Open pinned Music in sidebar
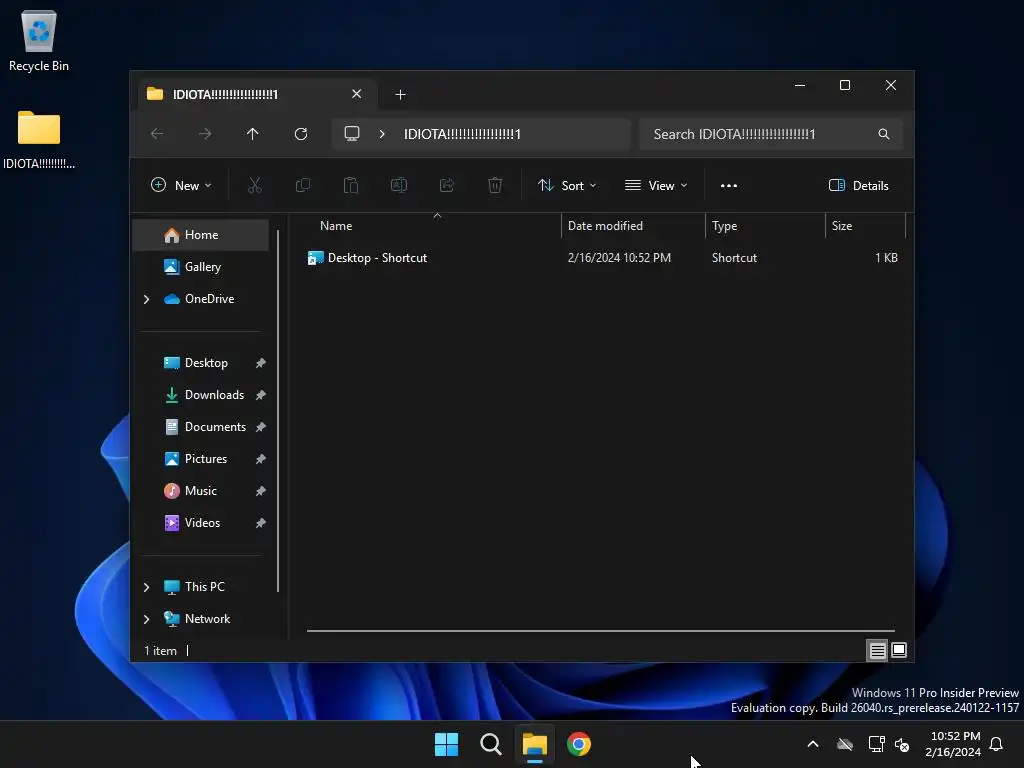The width and height of the screenshot is (1024, 768). click(200, 491)
